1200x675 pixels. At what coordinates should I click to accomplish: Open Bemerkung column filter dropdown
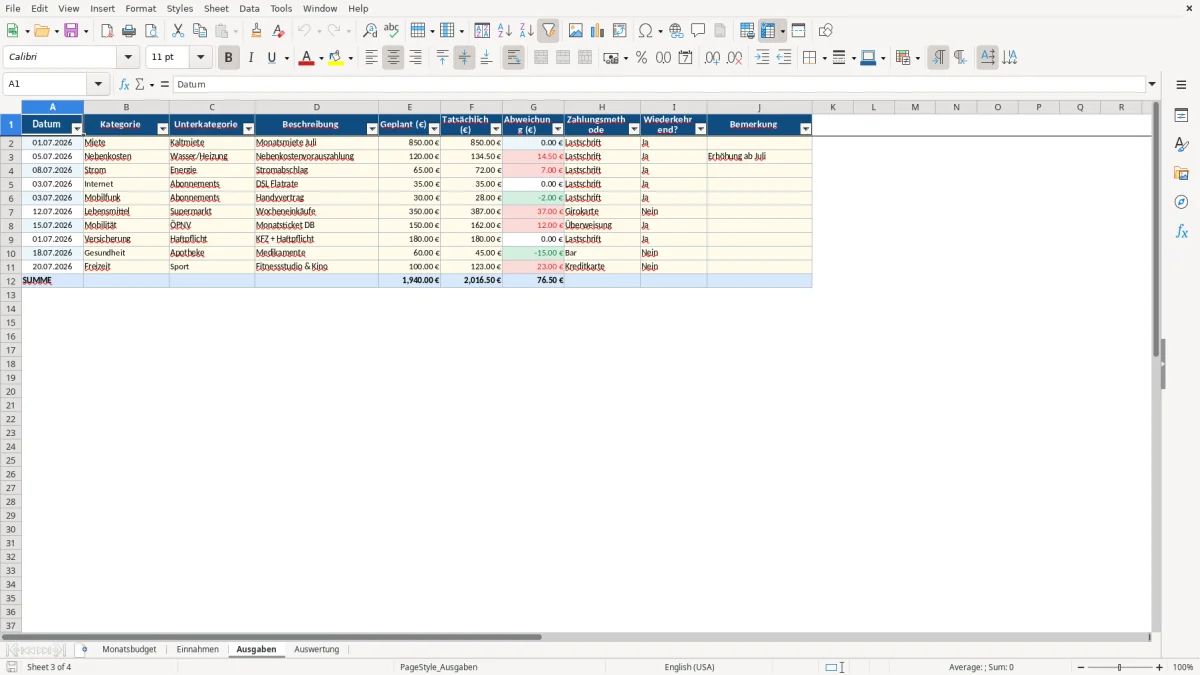[x=806, y=129]
